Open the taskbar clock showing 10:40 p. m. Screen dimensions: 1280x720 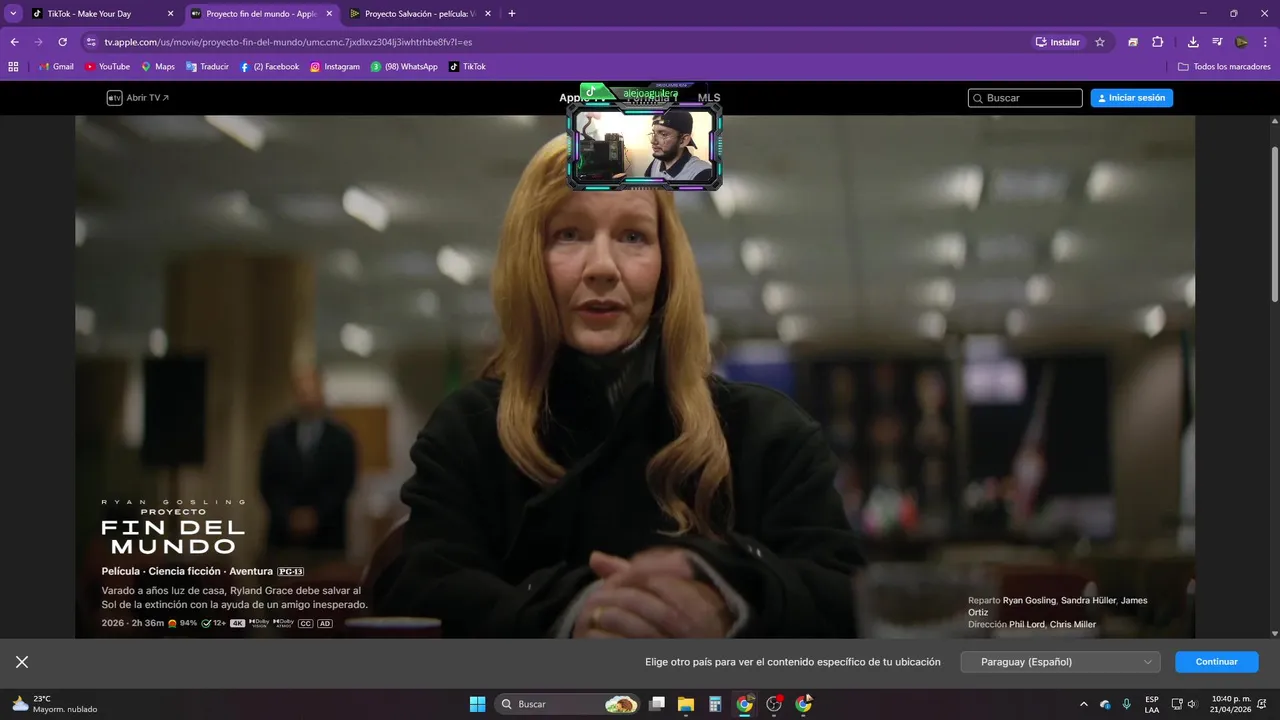pyautogui.click(x=1231, y=704)
